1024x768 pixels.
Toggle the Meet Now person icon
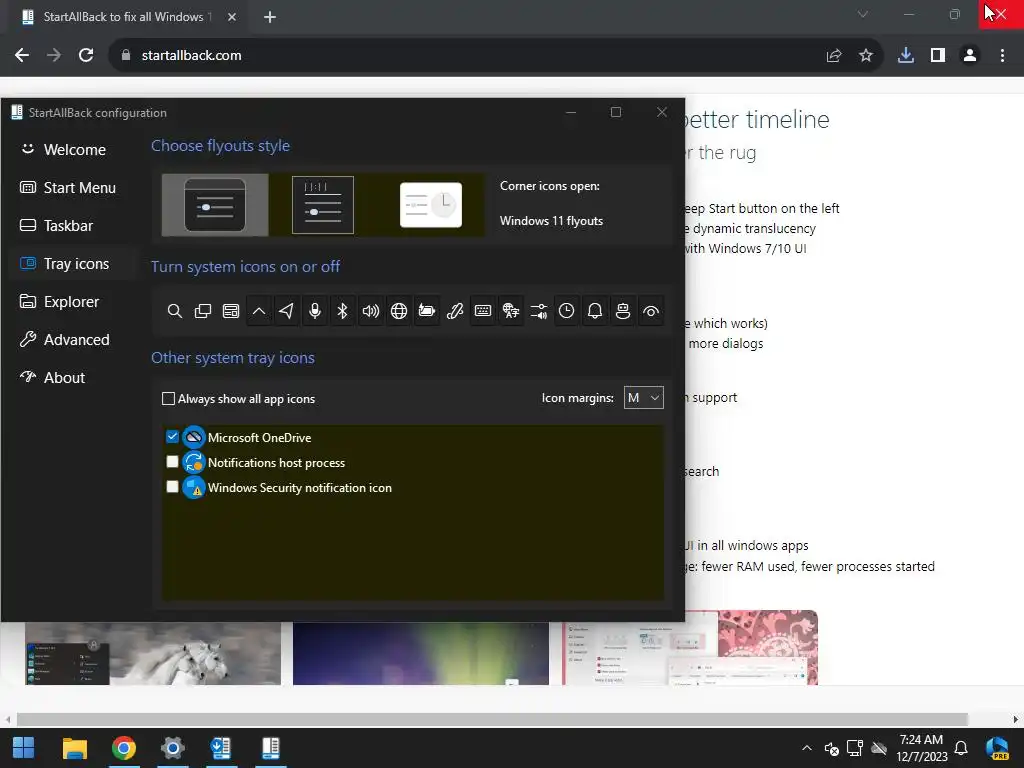click(x=623, y=312)
